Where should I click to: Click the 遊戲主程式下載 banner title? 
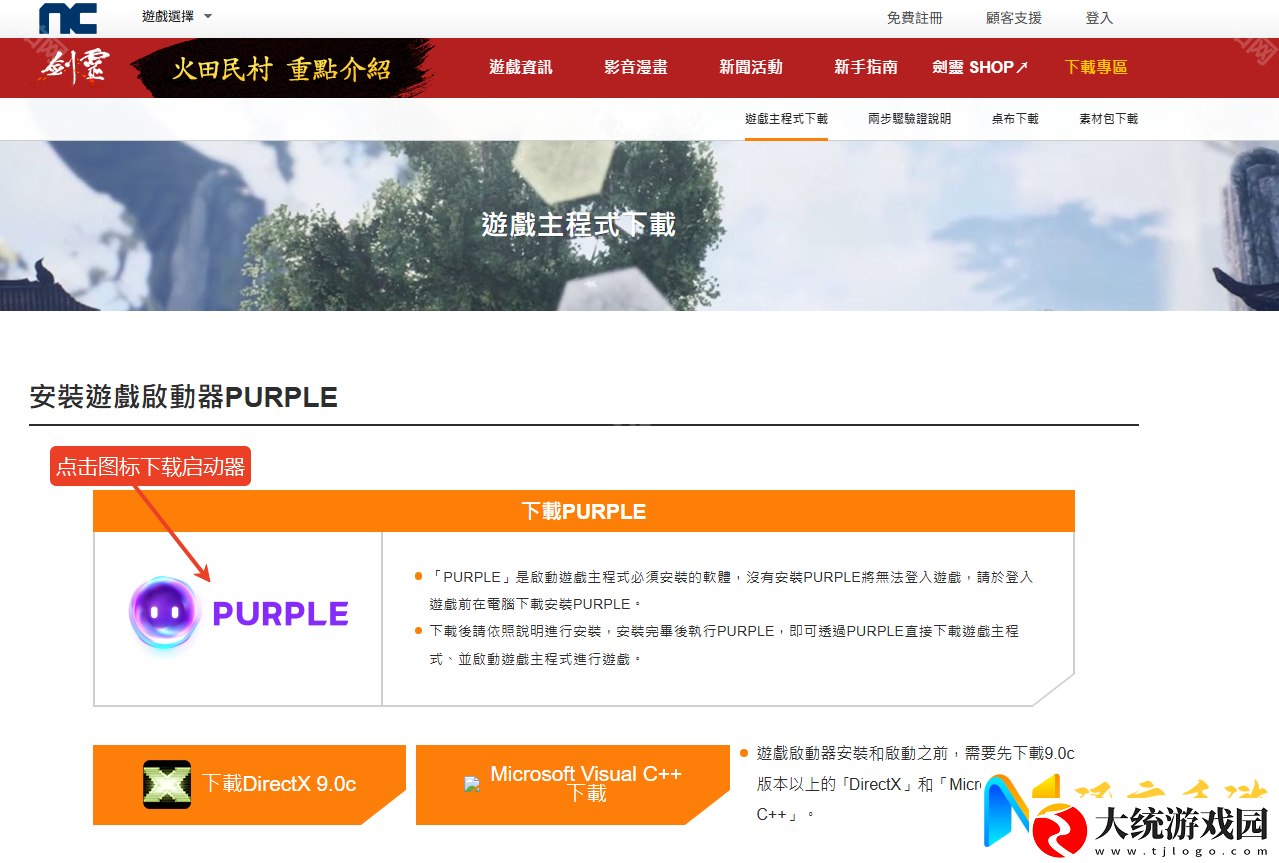579,224
